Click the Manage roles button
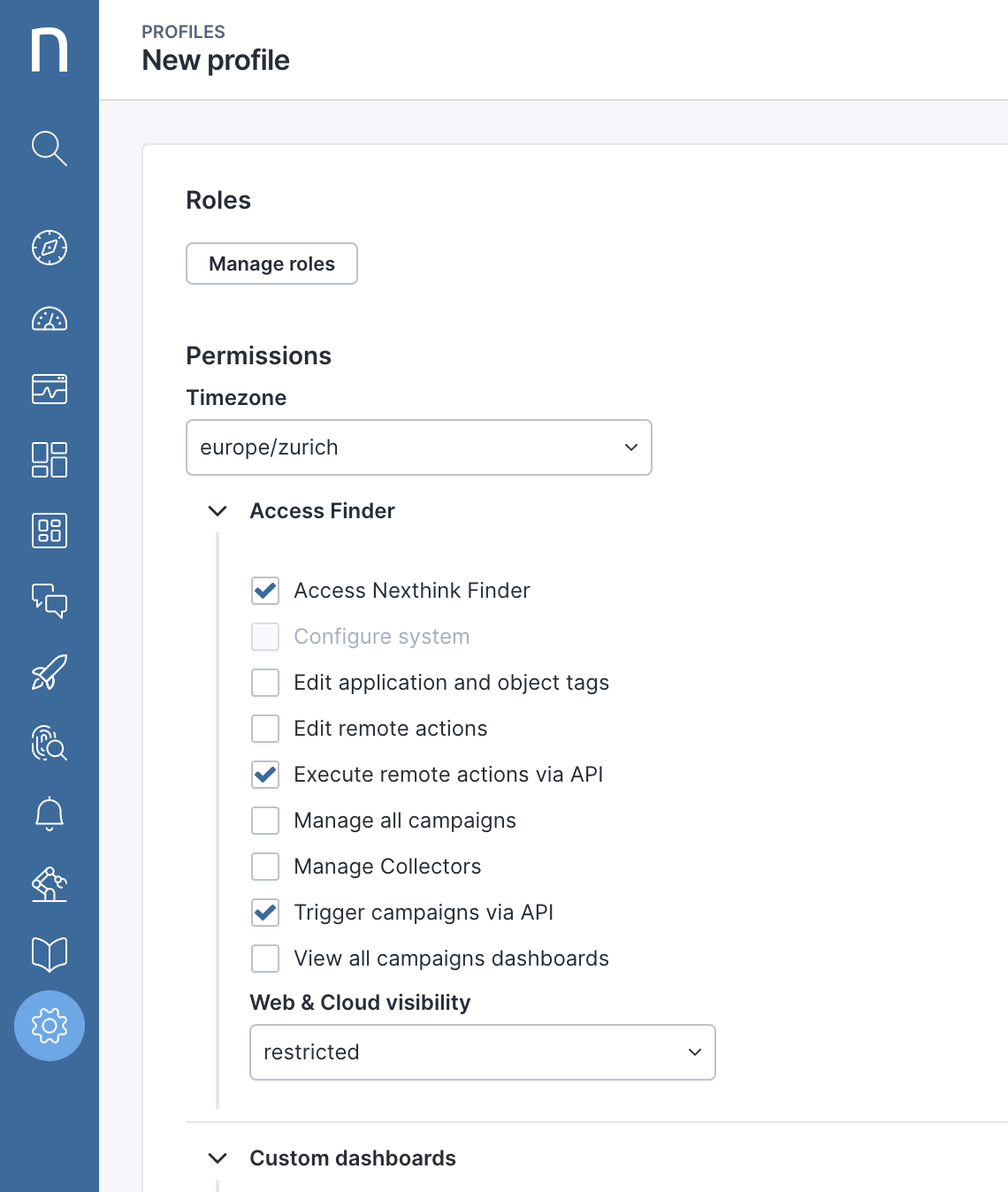 (271, 264)
